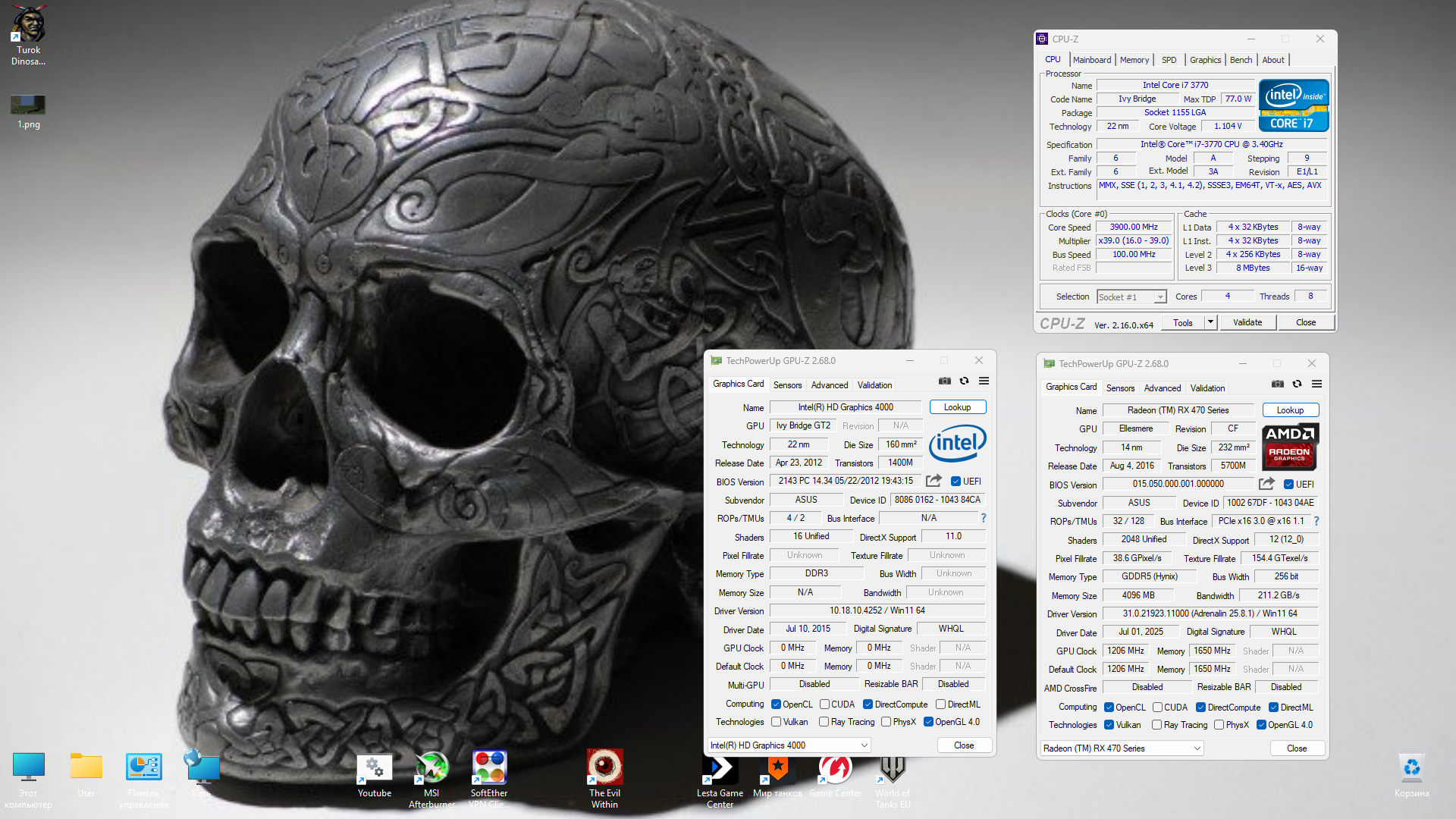Screen dimensions: 1456x819
Task: Click the Lookup button in Intel GPU-Z
Action: (x=957, y=407)
